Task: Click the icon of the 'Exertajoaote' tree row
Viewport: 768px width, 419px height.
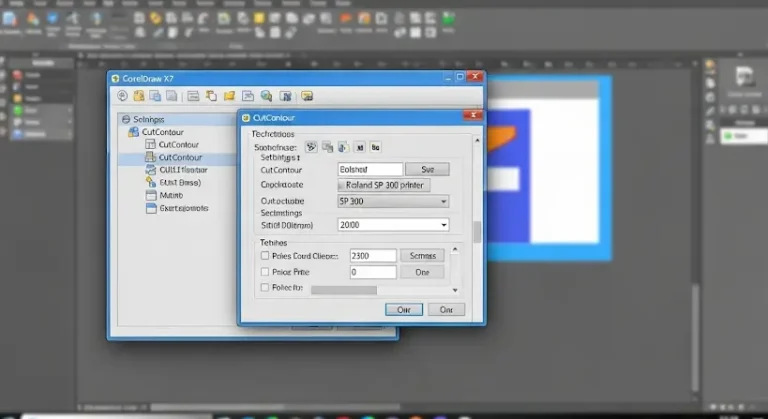Action: coord(151,208)
